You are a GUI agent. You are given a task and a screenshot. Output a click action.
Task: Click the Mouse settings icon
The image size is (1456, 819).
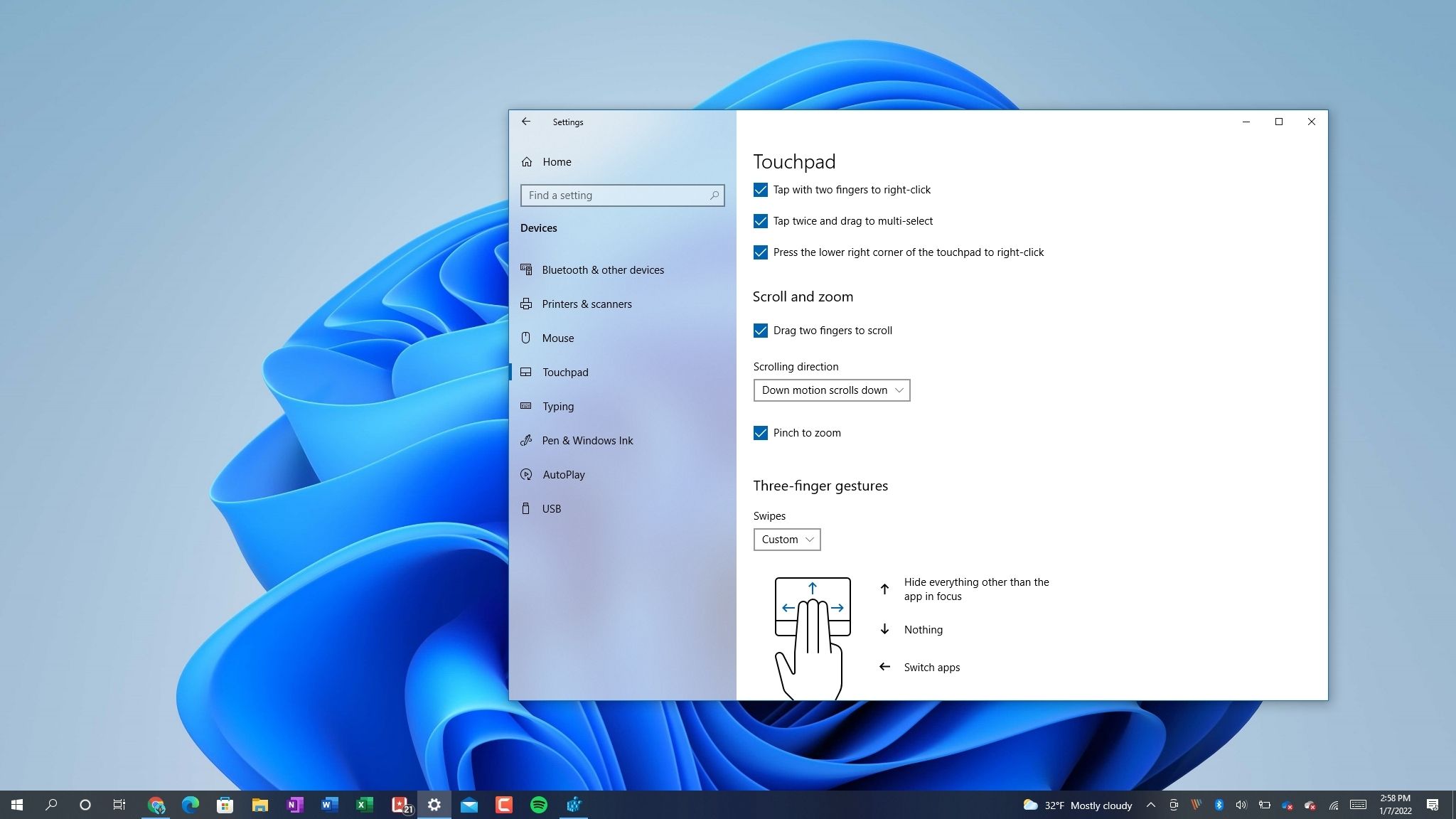[x=527, y=337]
